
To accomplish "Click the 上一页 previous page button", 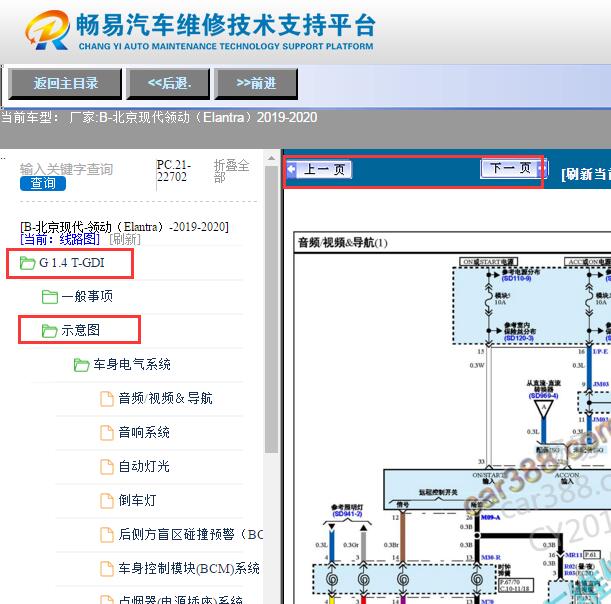I will (319, 170).
